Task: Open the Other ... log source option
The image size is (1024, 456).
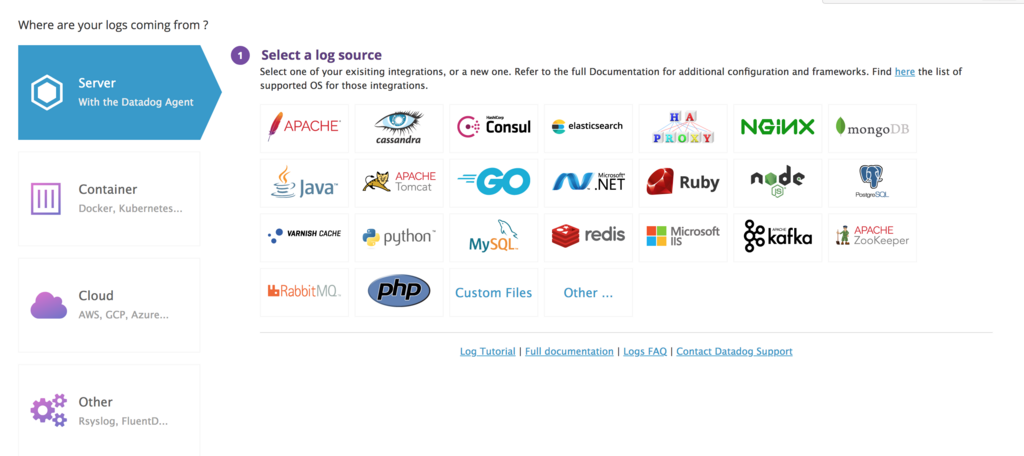Action: pos(588,292)
